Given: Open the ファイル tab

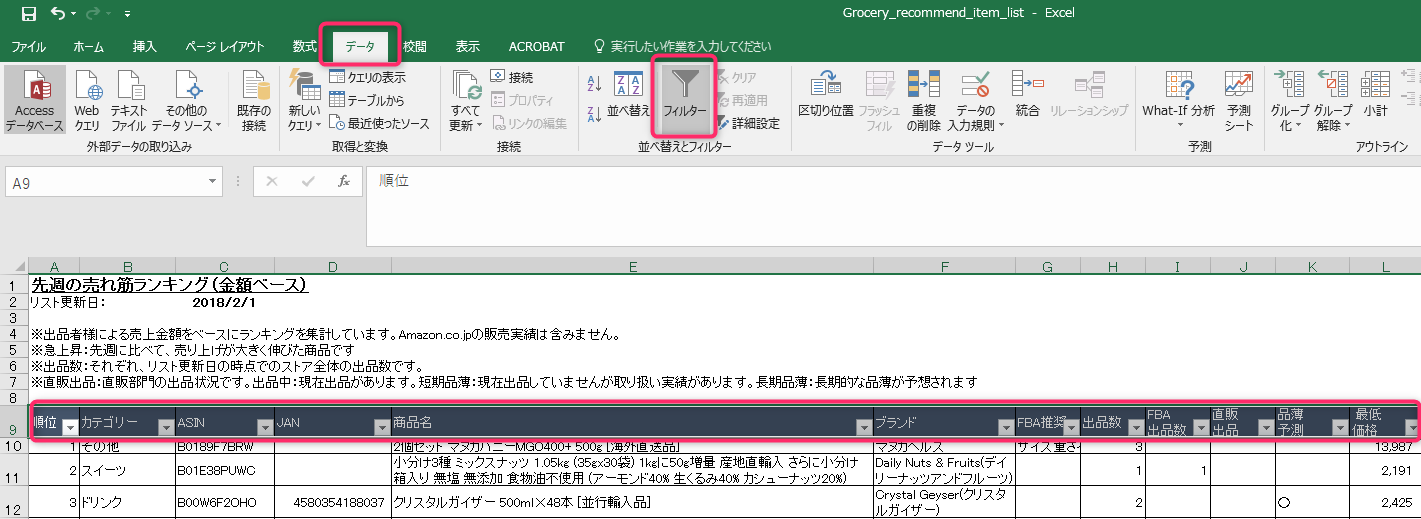Looking at the screenshot, I should click(28, 46).
